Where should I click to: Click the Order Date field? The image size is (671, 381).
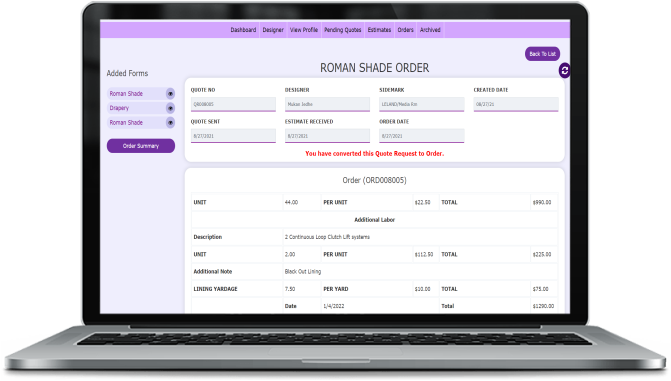422,136
